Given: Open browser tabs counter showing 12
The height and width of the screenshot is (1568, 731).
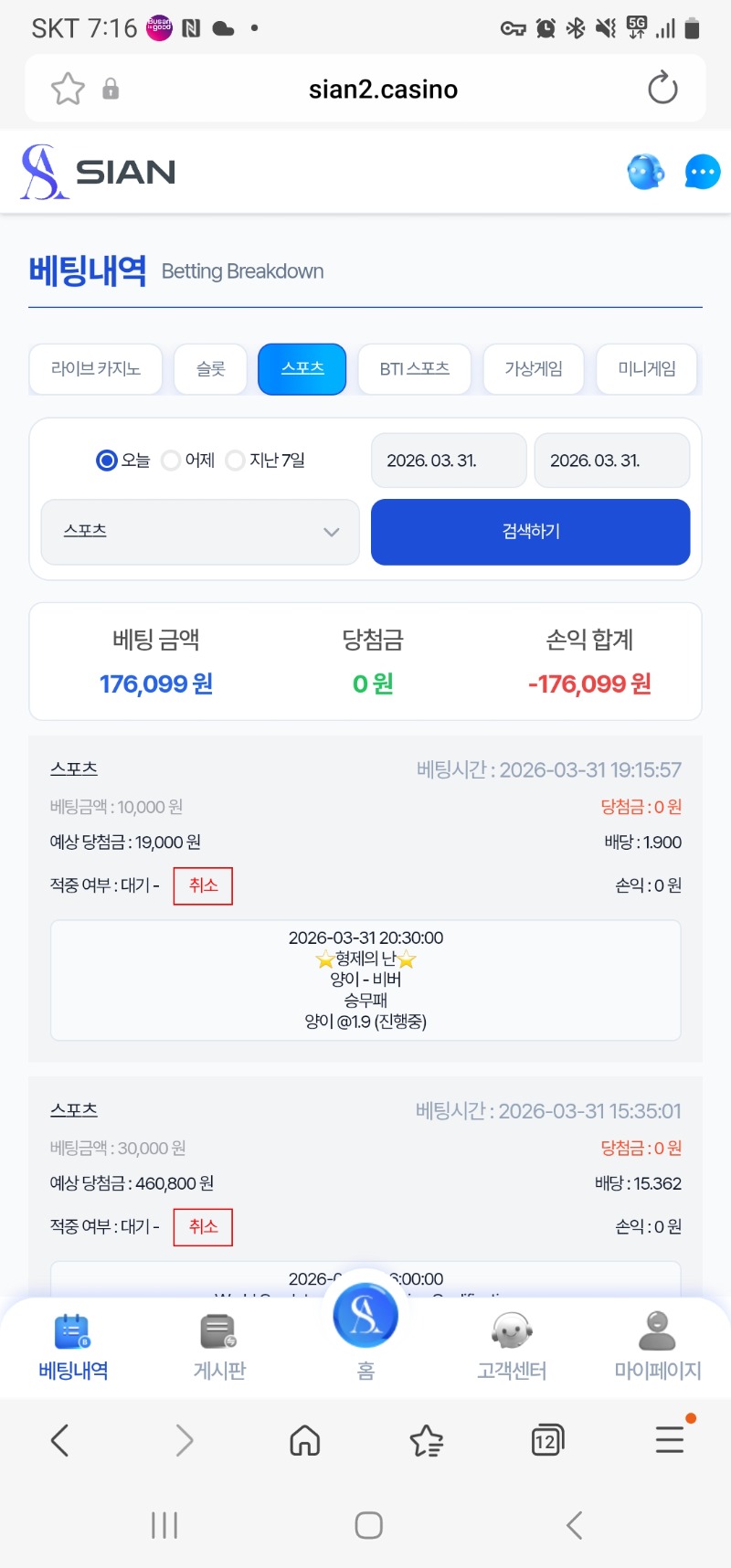Looking at the screenshot, I should click(546, 1441).
